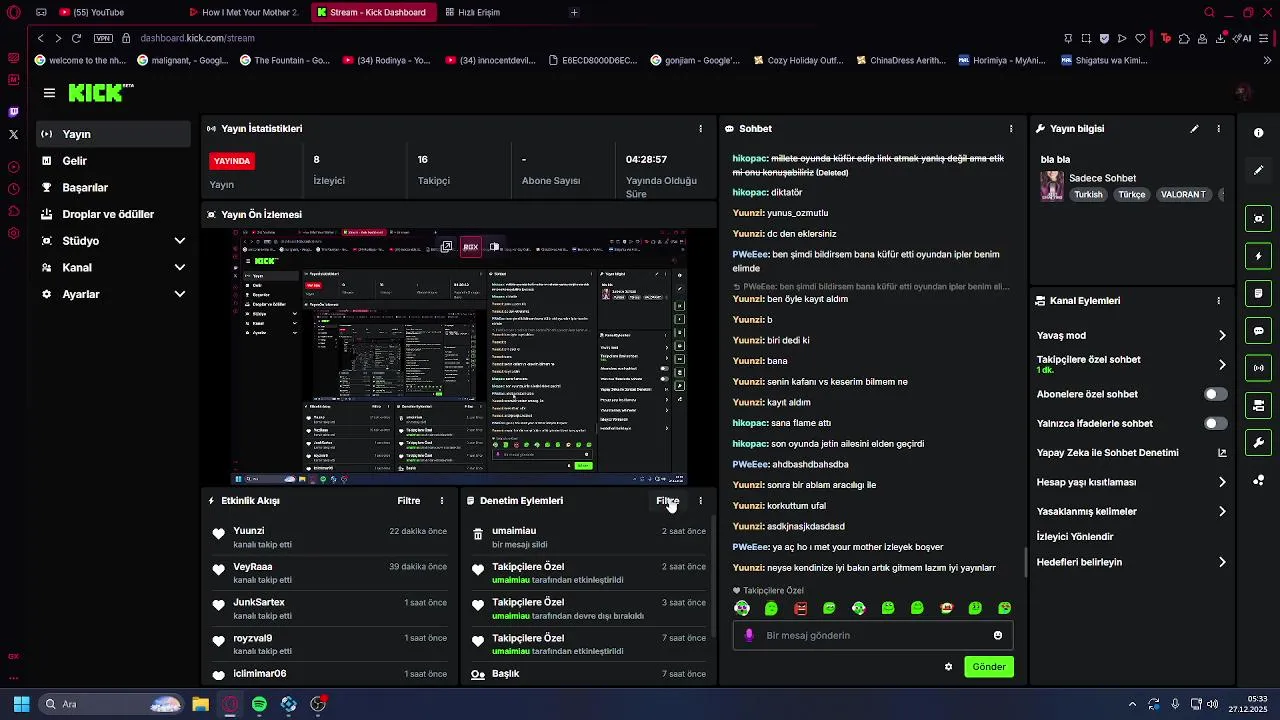
Task: Toggle the lightning bolt widget icon
Action: [1258, 256]
